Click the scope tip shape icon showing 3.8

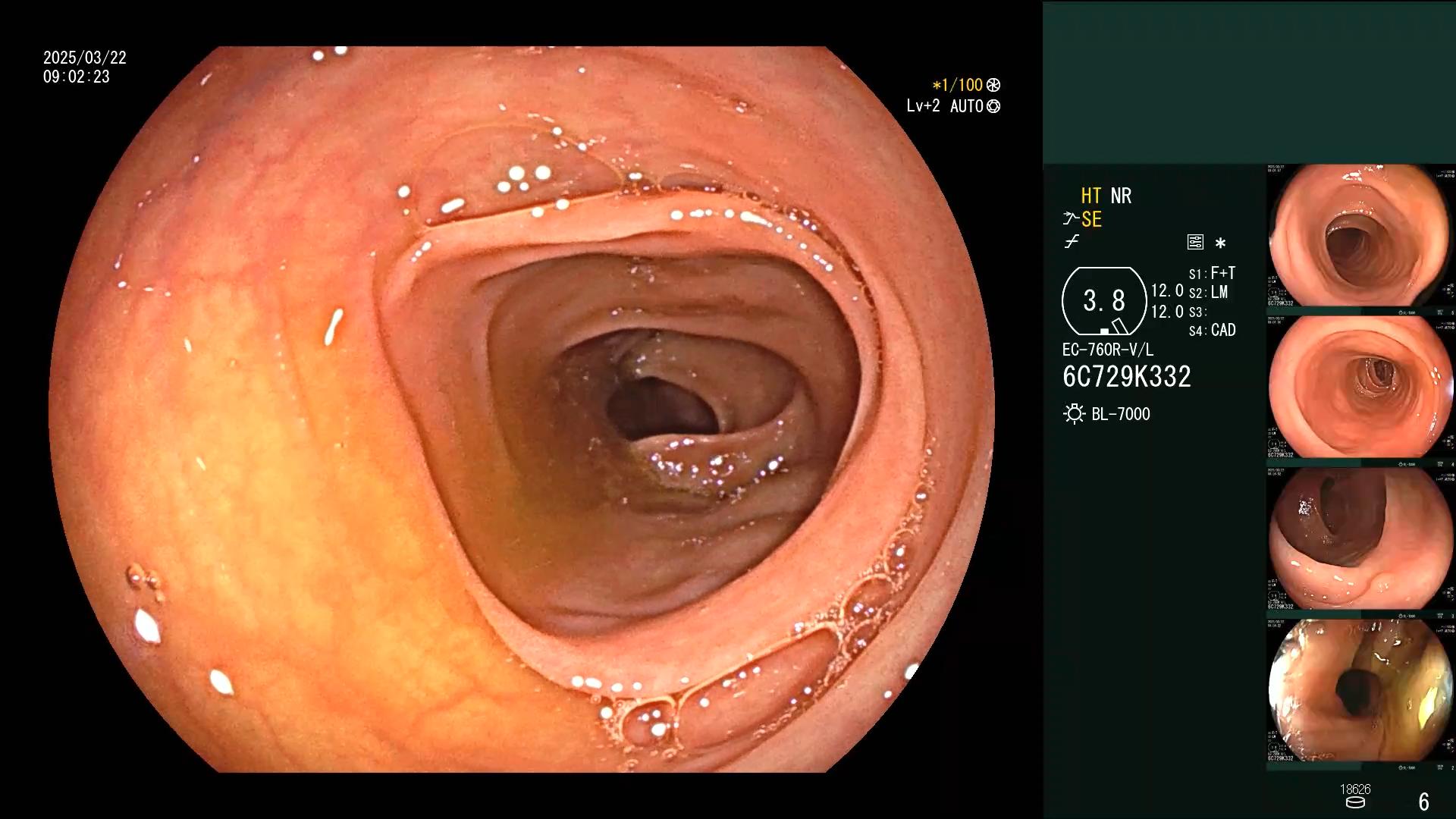[1104, 301]
